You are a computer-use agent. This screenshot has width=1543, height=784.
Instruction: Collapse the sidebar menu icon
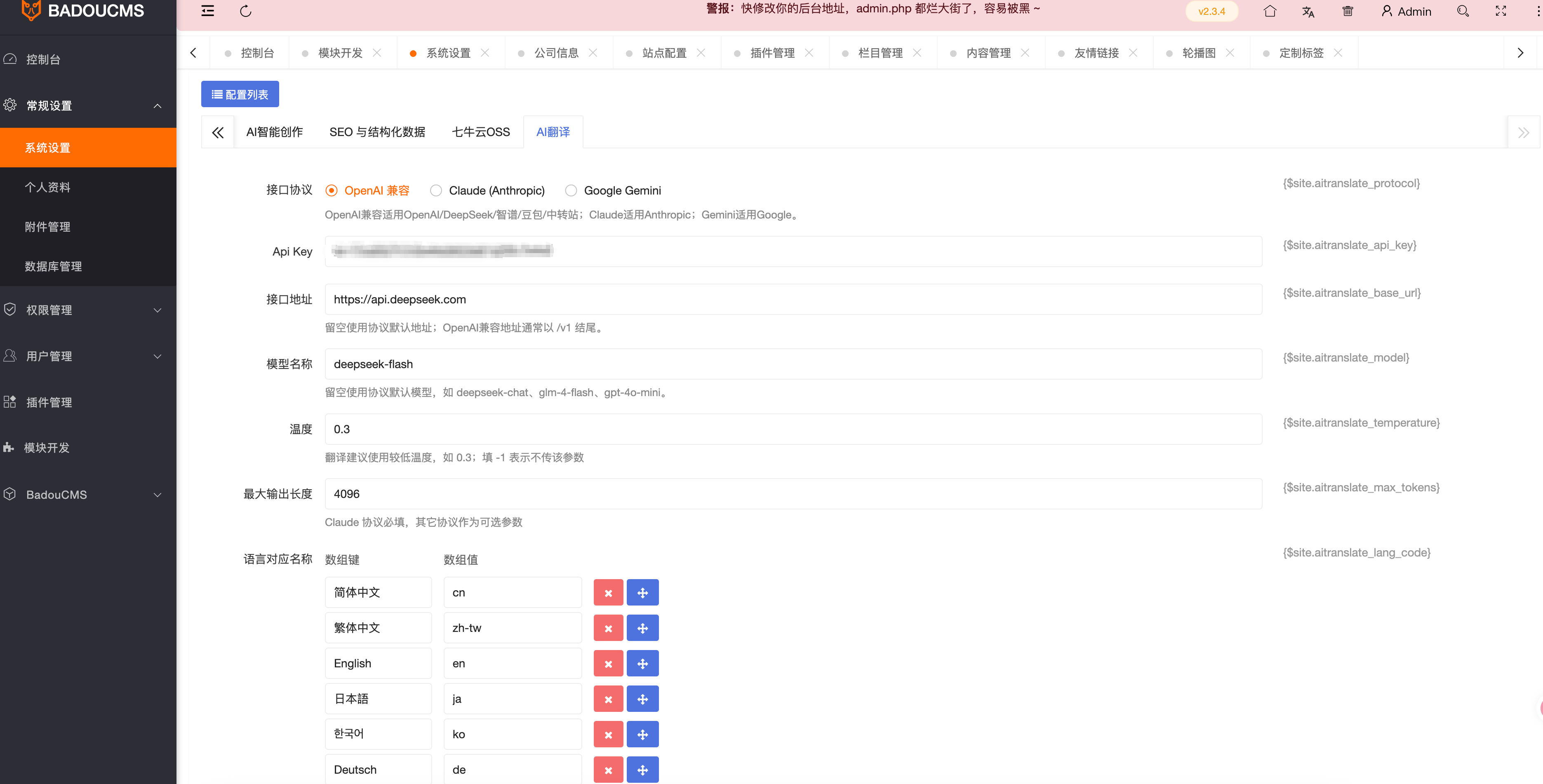[x=207, y=11]
